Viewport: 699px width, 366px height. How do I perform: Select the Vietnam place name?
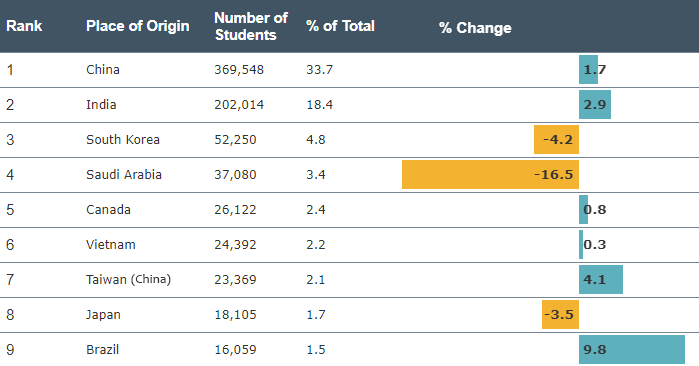pos(111,245)
